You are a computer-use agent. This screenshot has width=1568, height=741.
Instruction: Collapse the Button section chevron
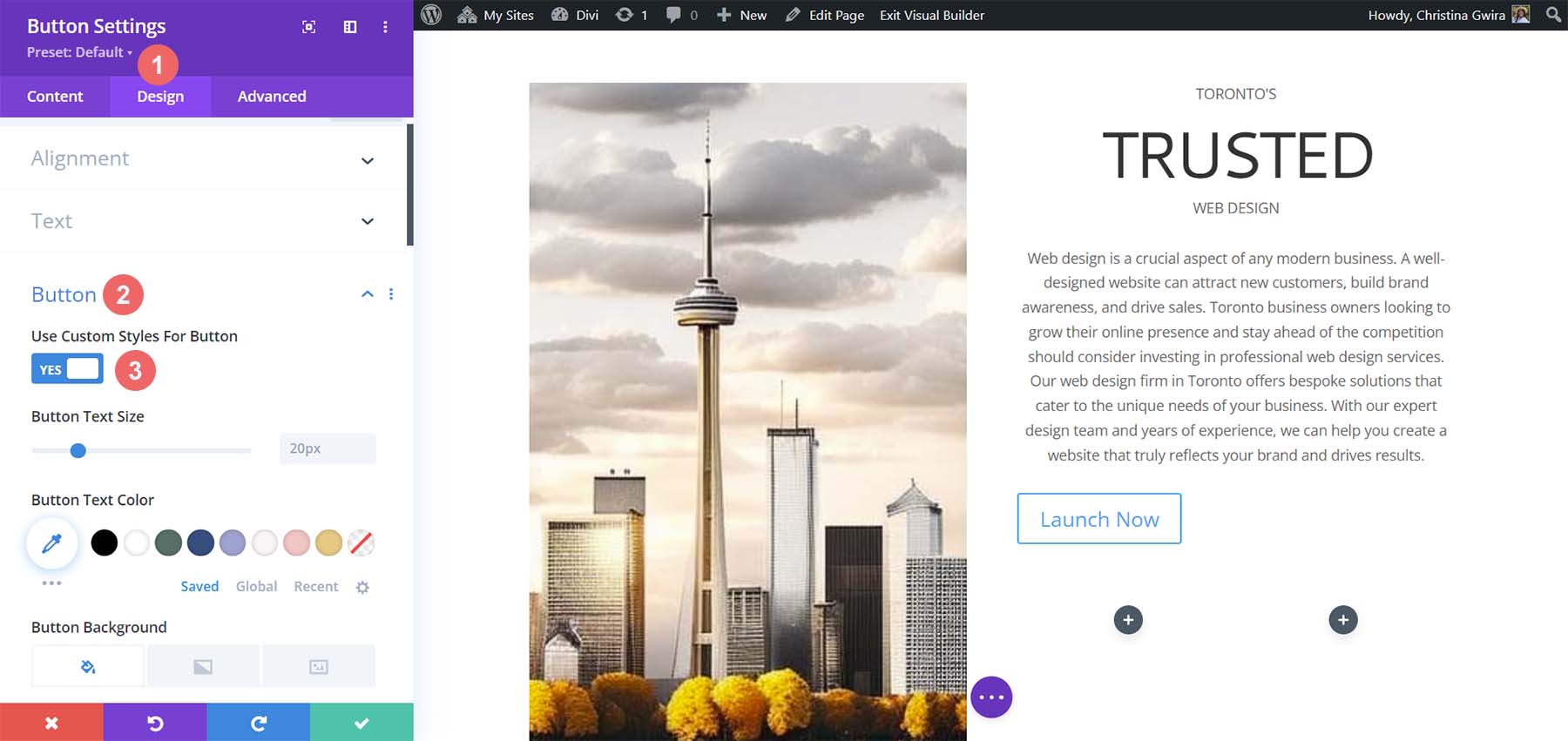pos(368,294)
